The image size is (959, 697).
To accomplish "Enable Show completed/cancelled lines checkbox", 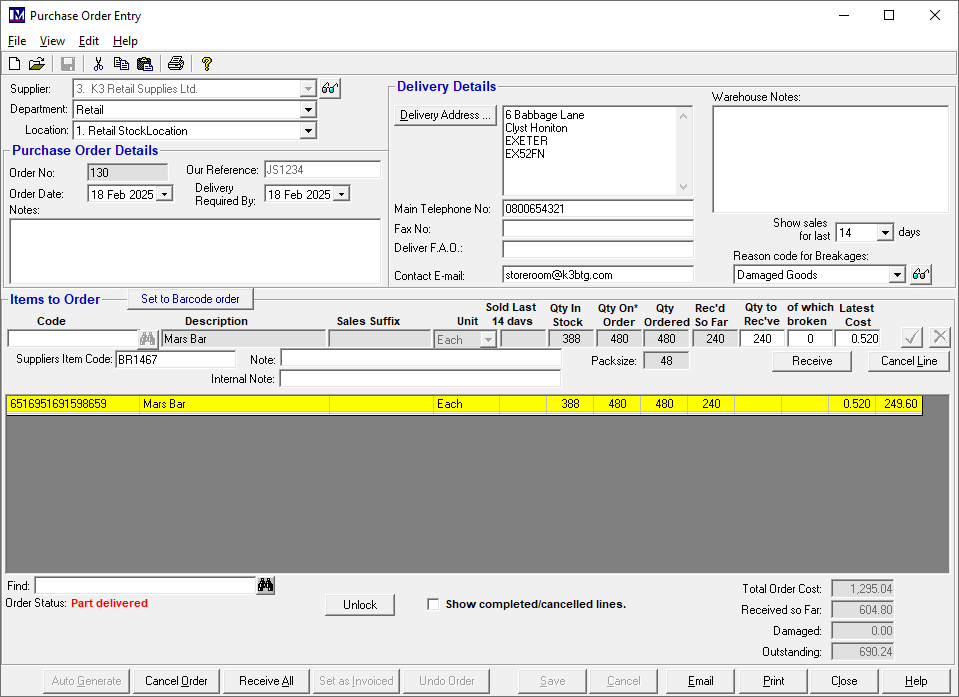I will click(433, 604).
